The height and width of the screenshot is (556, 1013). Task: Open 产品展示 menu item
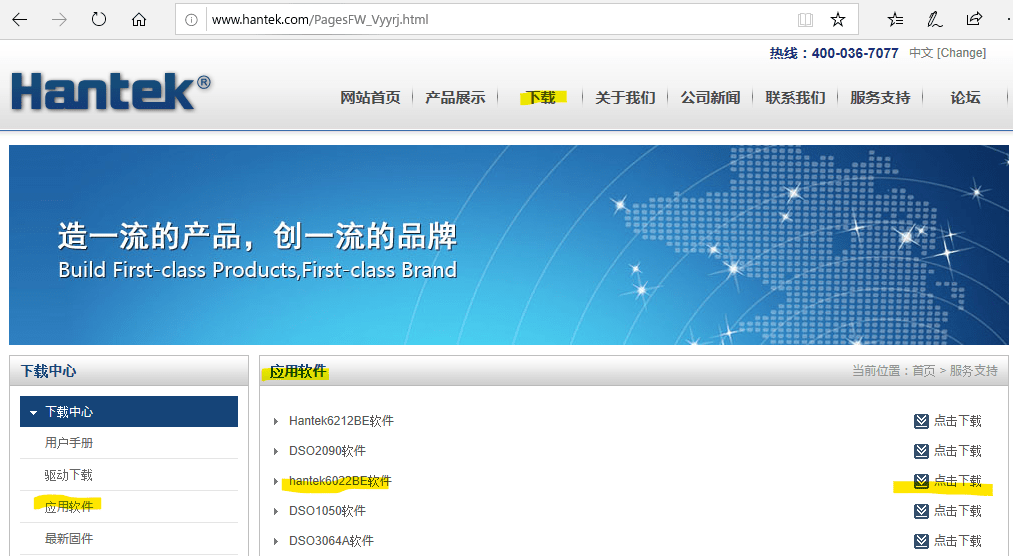(455, 98)
